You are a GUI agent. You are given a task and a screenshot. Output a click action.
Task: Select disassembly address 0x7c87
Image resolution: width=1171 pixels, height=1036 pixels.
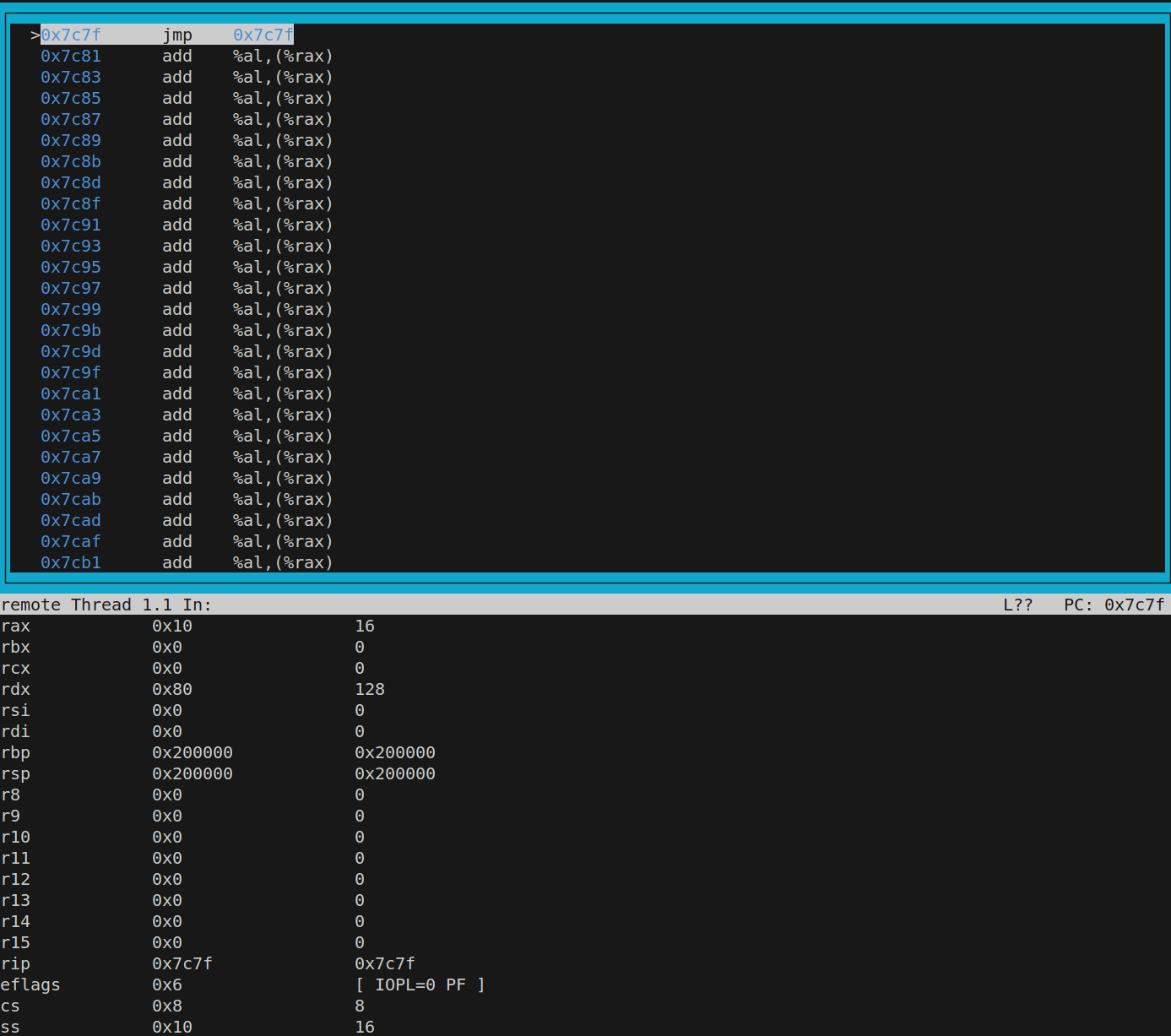tap(71, 119)
